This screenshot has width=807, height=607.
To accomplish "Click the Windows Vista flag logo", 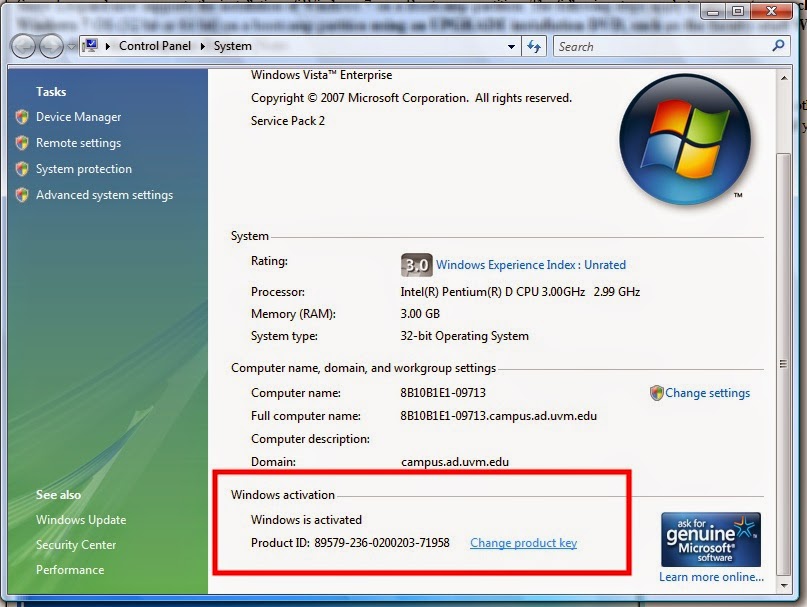I will pyautogui.click(x=685, y=140).
